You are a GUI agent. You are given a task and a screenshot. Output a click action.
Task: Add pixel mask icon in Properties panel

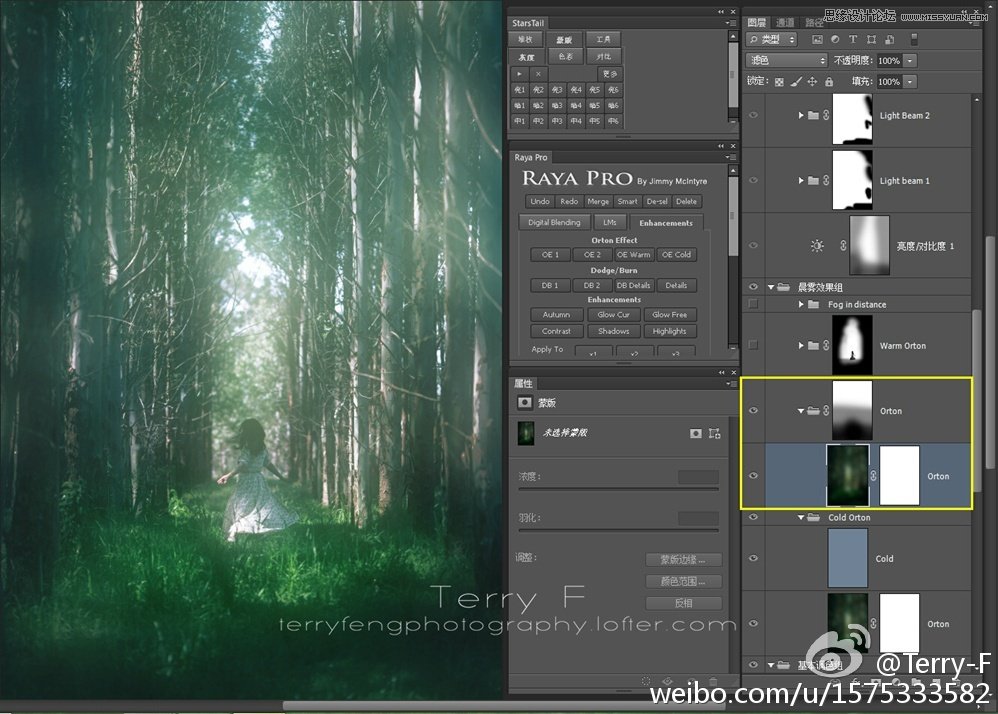coord(696,433)
